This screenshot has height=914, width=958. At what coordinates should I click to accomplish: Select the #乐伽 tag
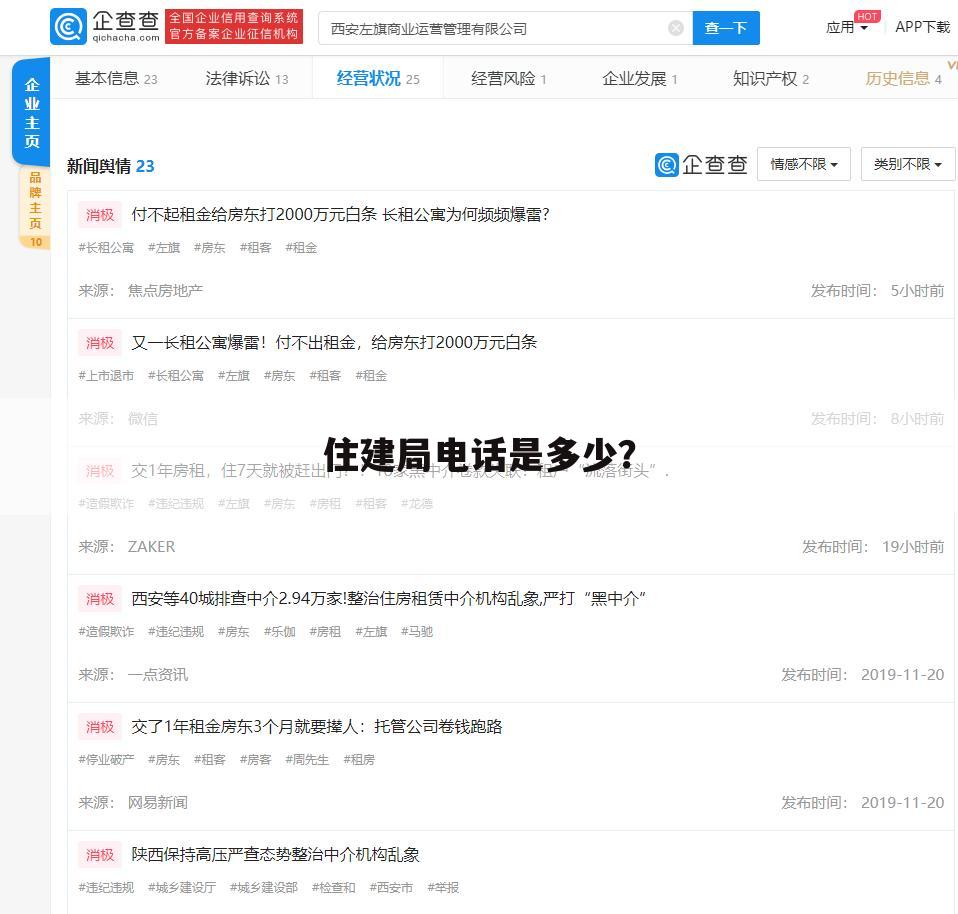(279, 631)
